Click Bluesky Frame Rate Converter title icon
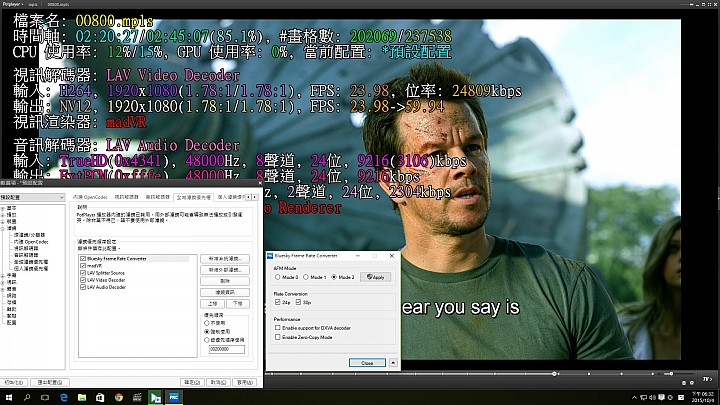Image resolution: width=720 pixels, height=405 pixels. pos(270,256)
